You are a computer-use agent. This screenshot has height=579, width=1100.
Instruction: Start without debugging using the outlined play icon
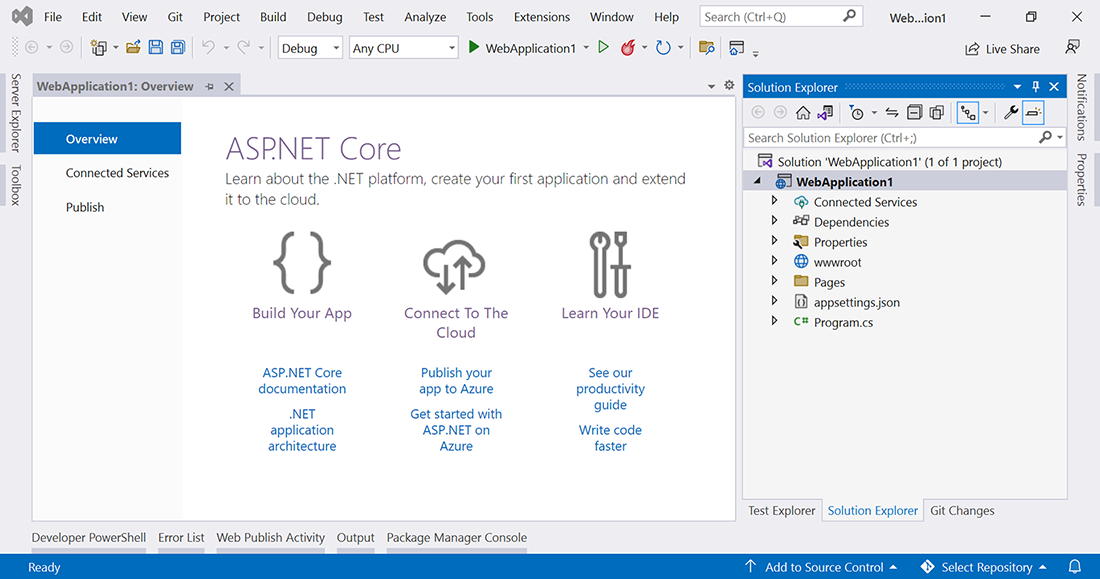point(603,47)
